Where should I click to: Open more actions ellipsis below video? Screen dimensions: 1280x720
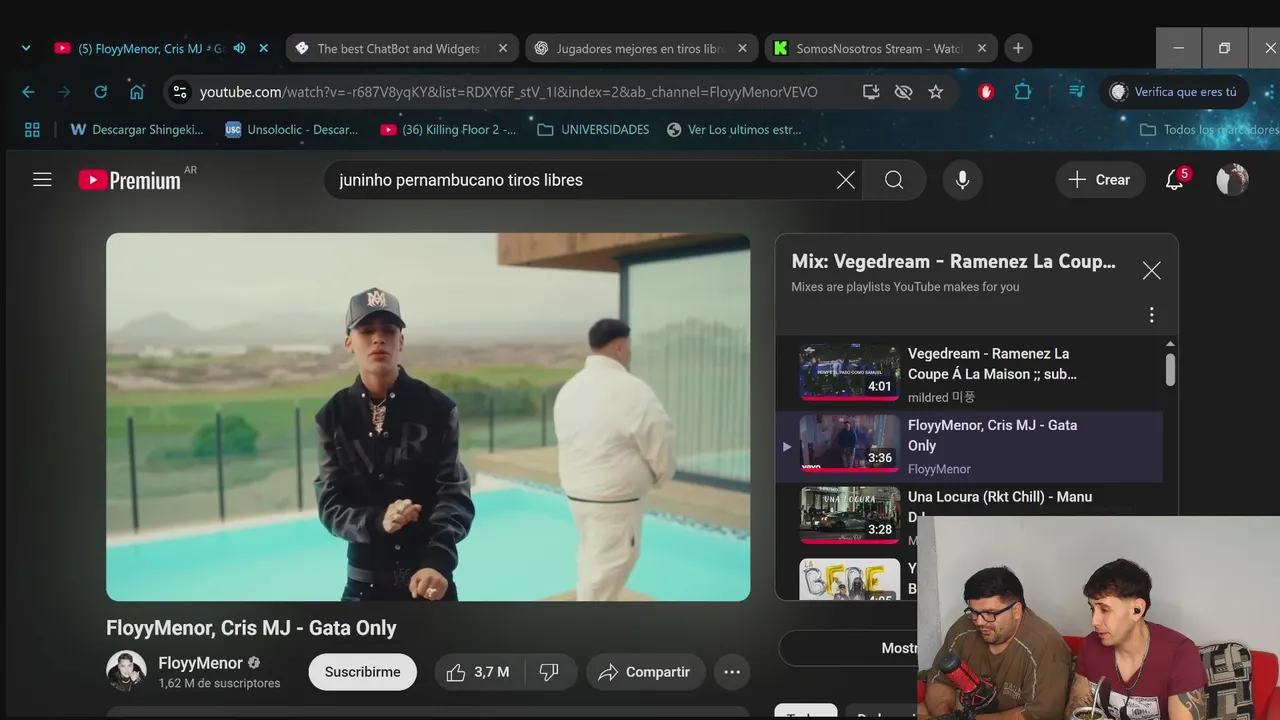732,672
